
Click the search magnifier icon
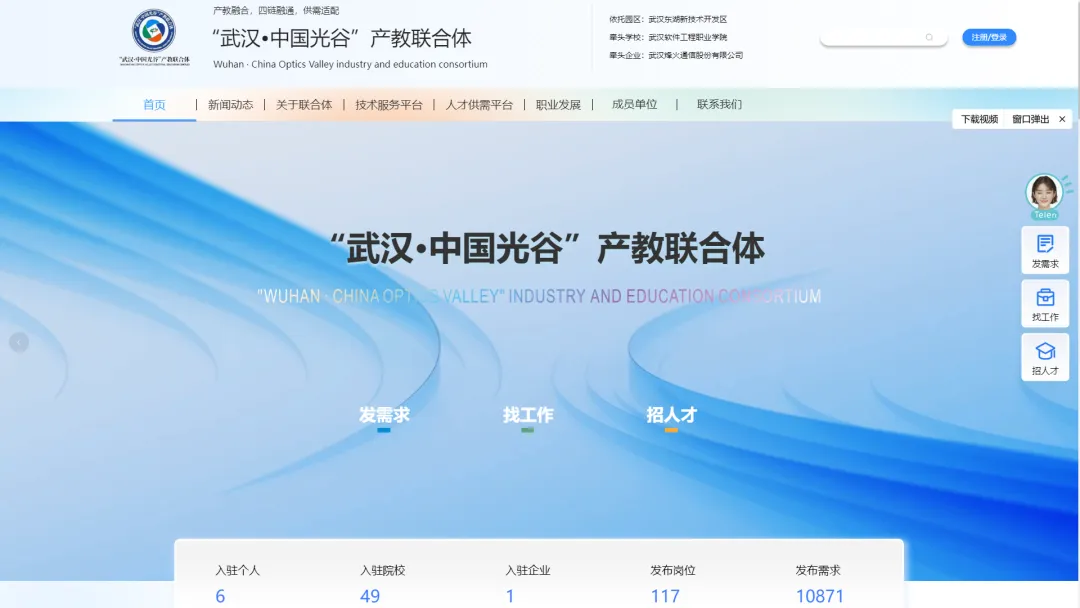click(929, 38)
